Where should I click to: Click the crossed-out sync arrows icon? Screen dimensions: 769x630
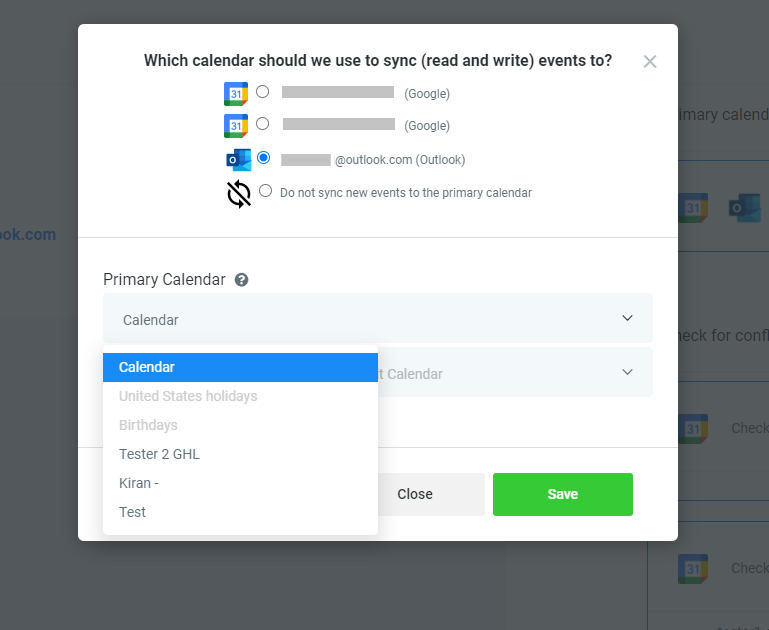[239, 194]
